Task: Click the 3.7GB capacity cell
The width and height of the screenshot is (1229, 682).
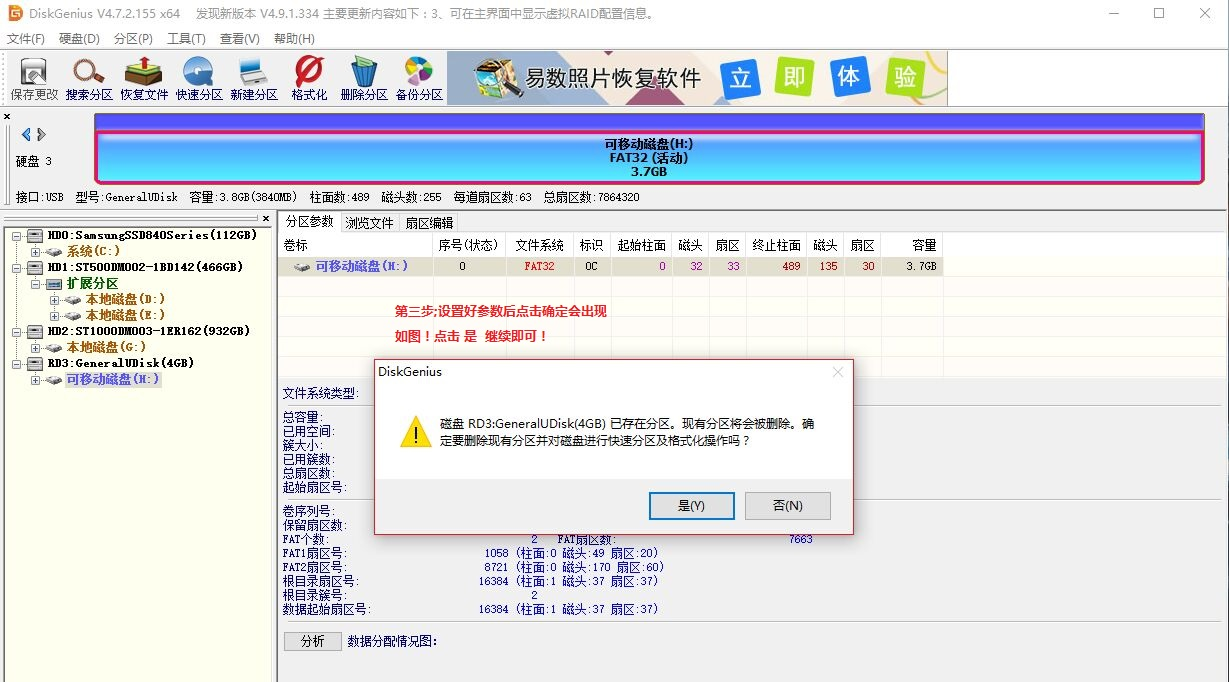Action: pos(912,267)
